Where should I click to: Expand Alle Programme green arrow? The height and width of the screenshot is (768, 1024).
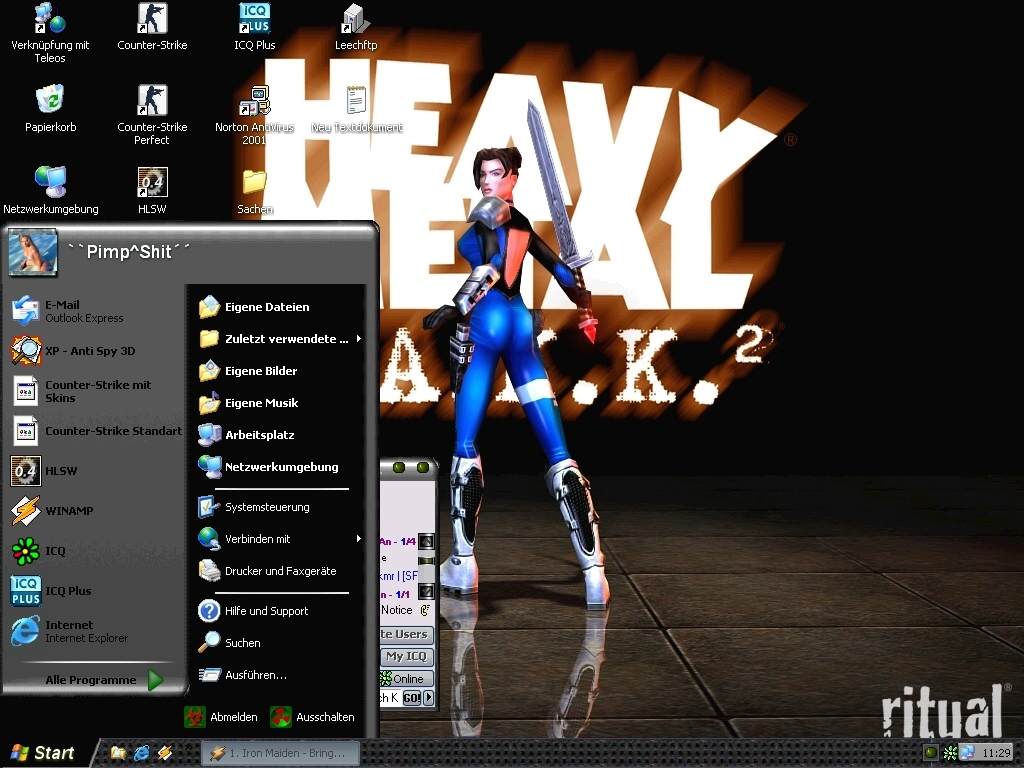pyautogui.click(x=155, y=680)
